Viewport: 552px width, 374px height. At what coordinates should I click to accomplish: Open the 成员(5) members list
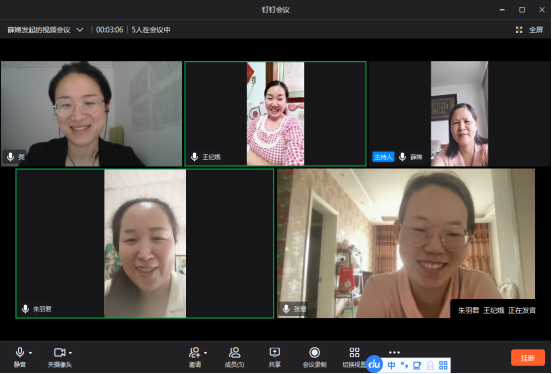(x=234, y=357)
